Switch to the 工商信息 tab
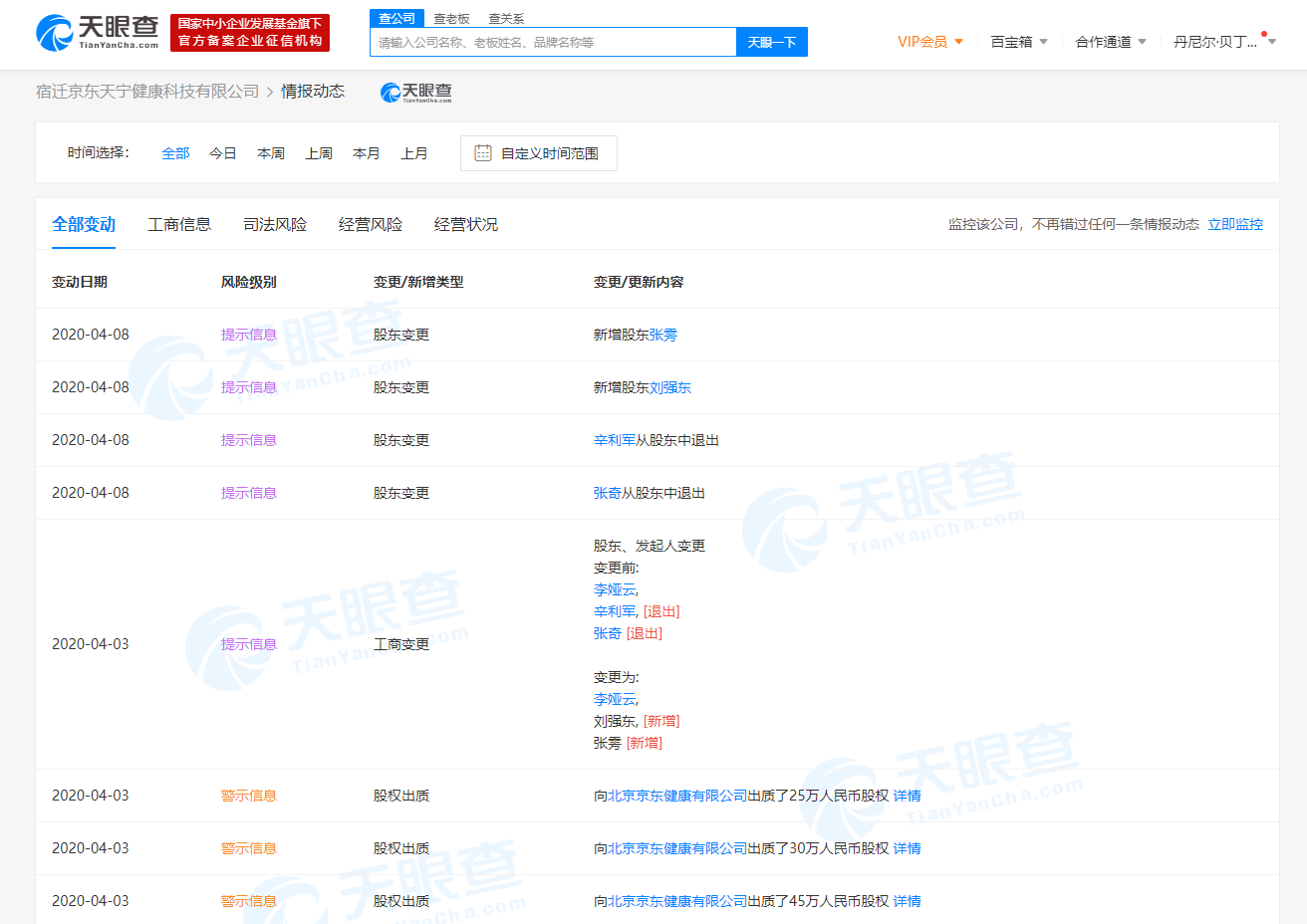 [x=179, y=225]
